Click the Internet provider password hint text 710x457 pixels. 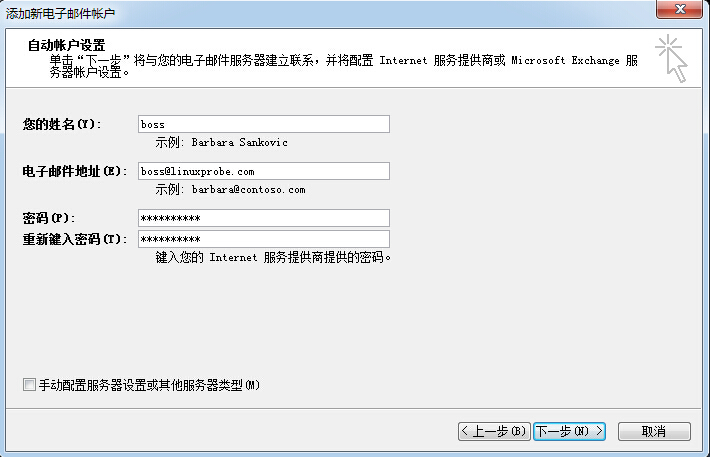click(x=272, y=257)
